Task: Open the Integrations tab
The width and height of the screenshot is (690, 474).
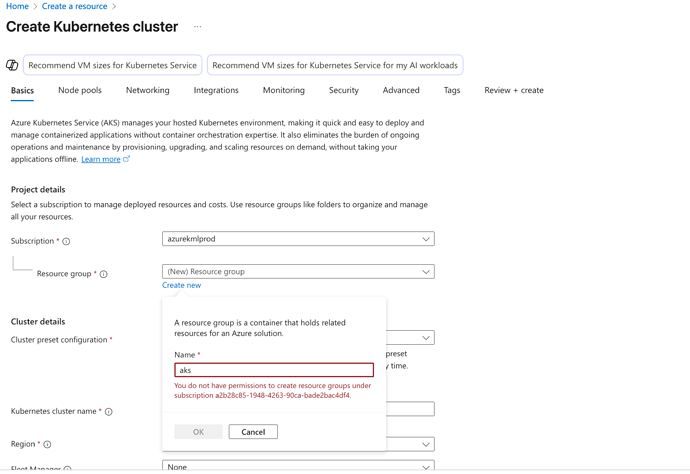Action: tap(216, 90)
